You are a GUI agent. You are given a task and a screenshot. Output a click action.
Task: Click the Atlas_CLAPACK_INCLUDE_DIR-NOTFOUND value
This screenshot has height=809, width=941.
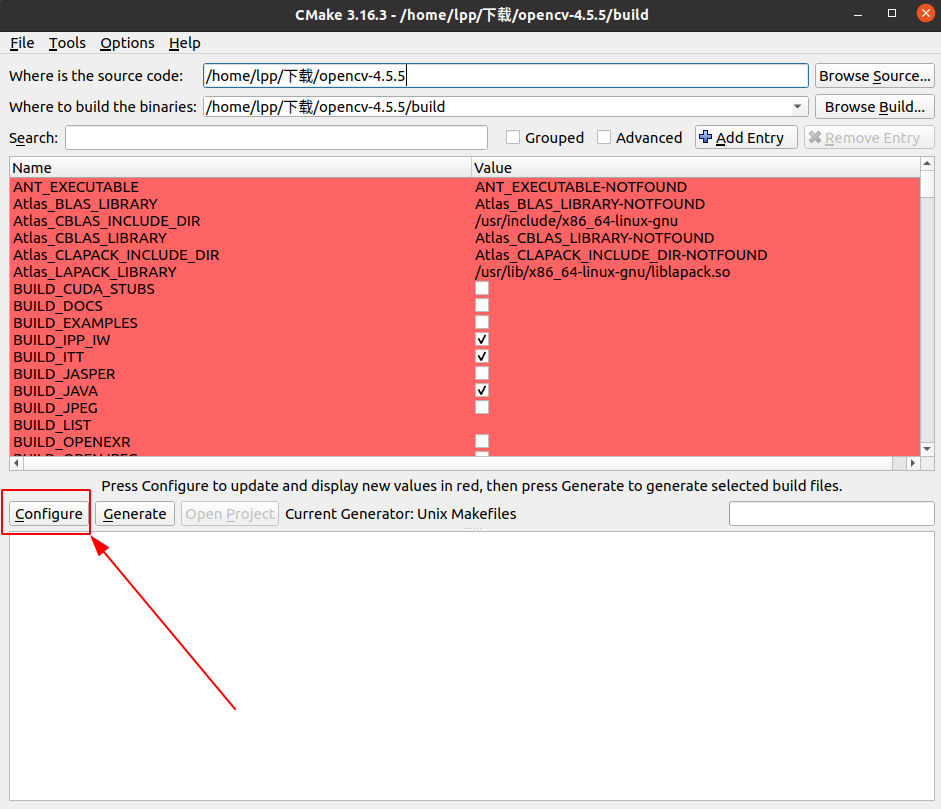621,255
